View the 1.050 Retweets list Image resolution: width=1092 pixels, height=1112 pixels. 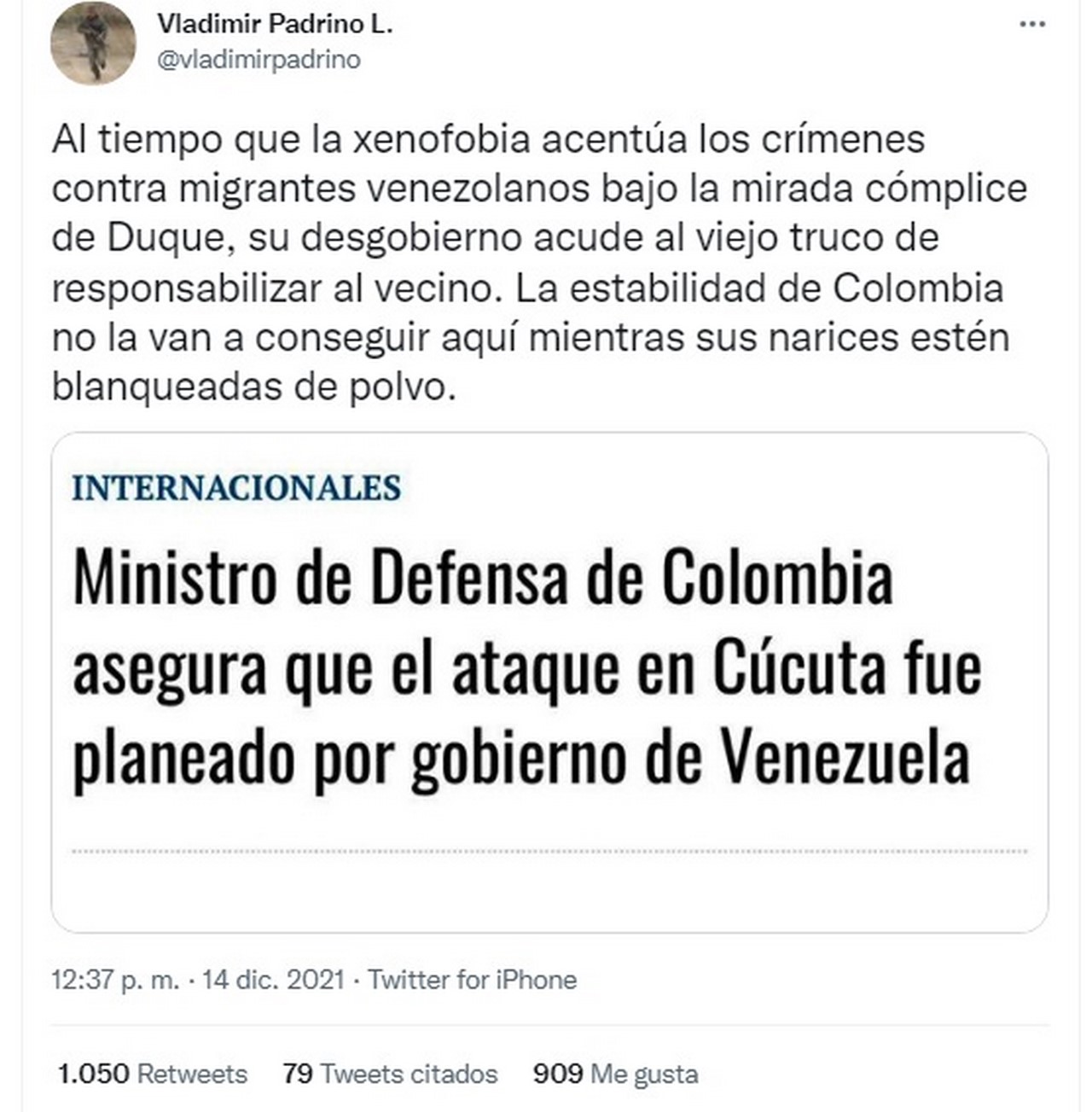pos(152,1073)
